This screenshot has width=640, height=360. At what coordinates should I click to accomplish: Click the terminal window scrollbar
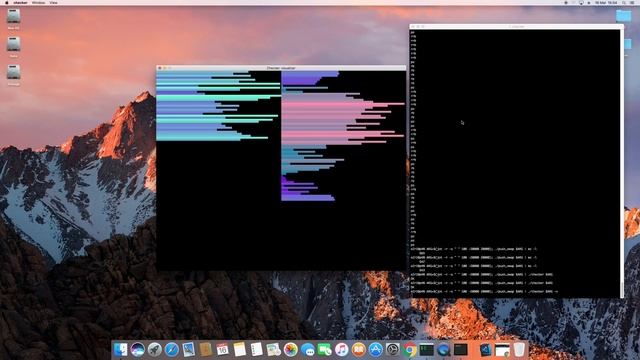click(622, 290)
